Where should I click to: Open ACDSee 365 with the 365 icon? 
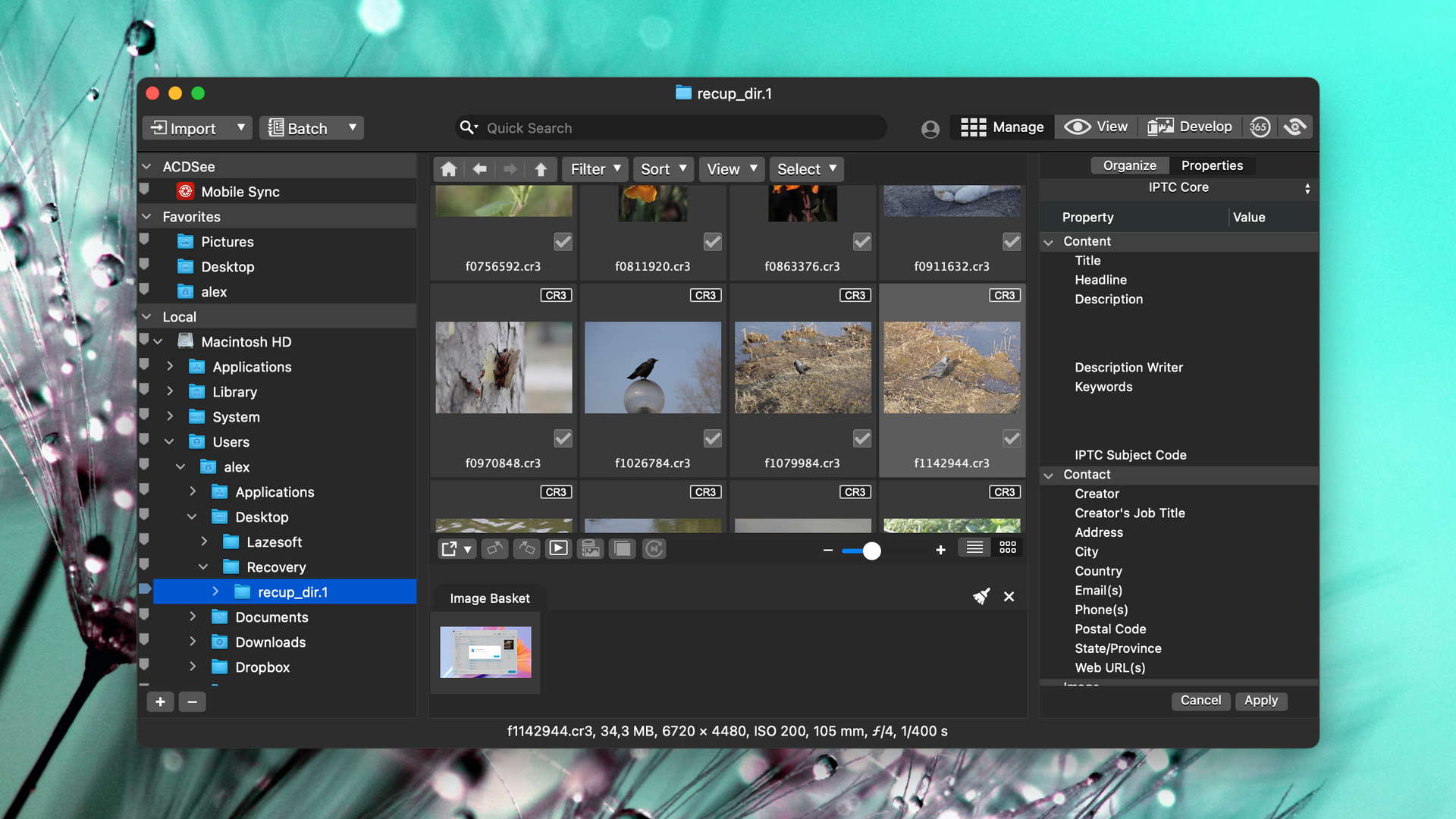click(1260, 127)
